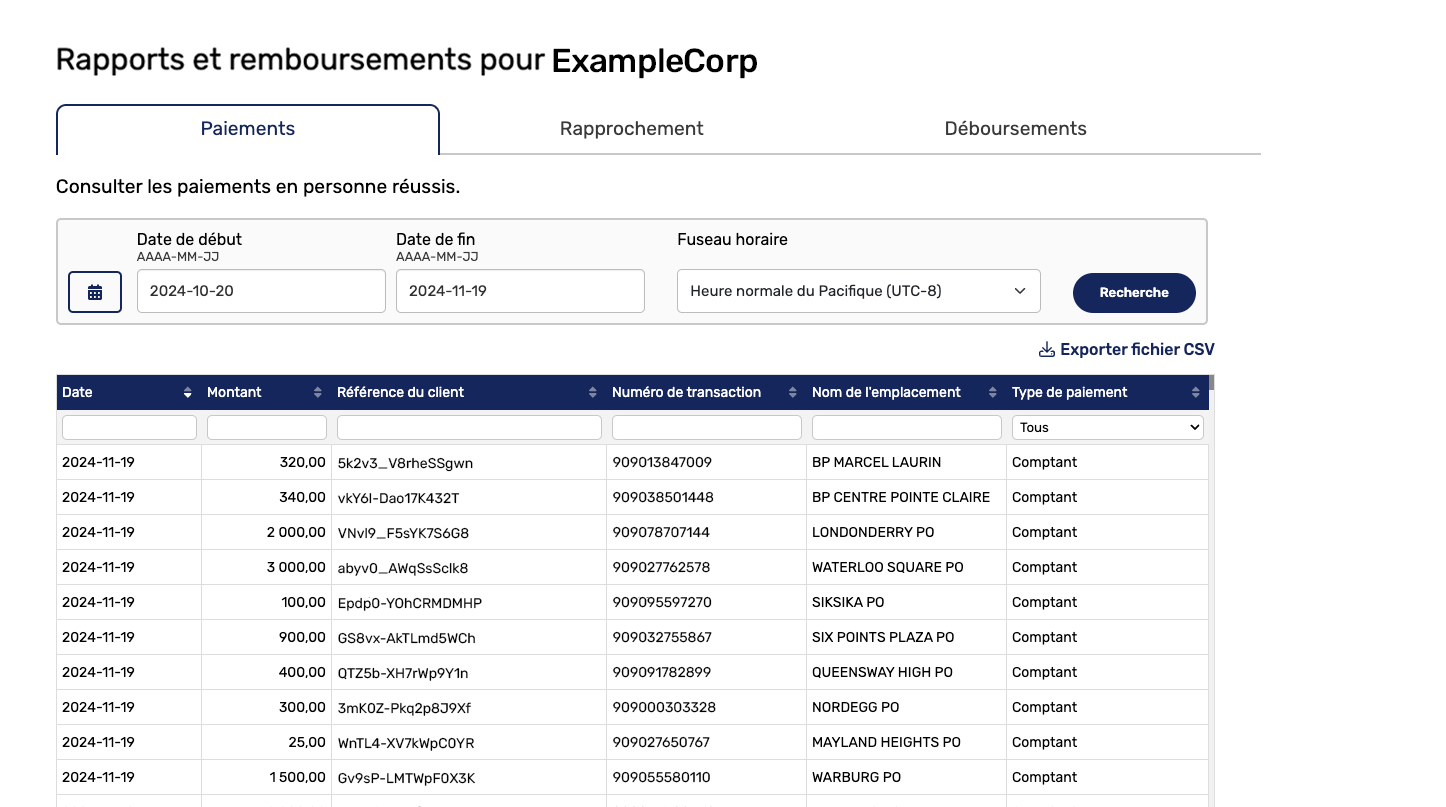Click the Numéro de transaction filter box
Viewport: 1446px width, 807px height.
[x=707, y=427]
